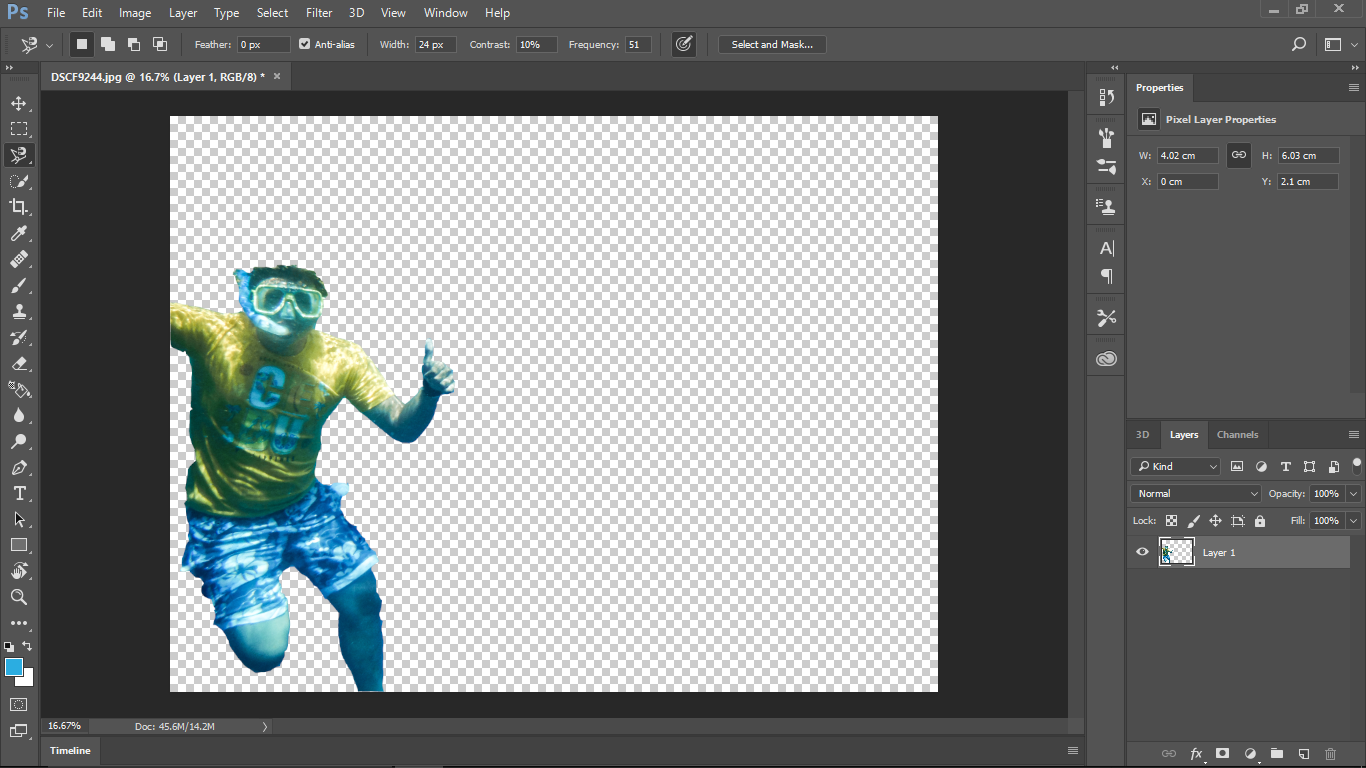
Task: Select the Dodge tool
Action: [19, 441]
